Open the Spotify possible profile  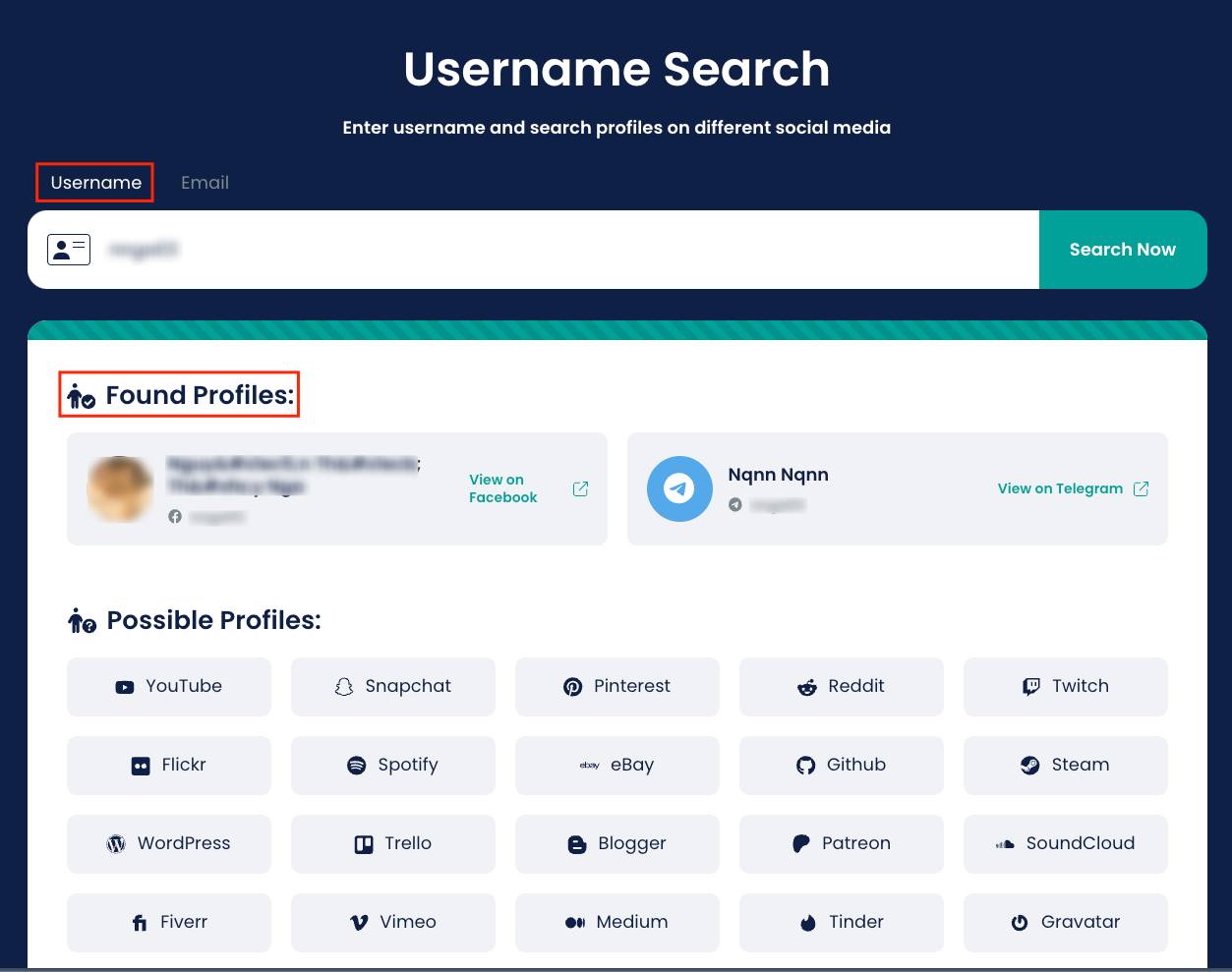tap(393, 766)
